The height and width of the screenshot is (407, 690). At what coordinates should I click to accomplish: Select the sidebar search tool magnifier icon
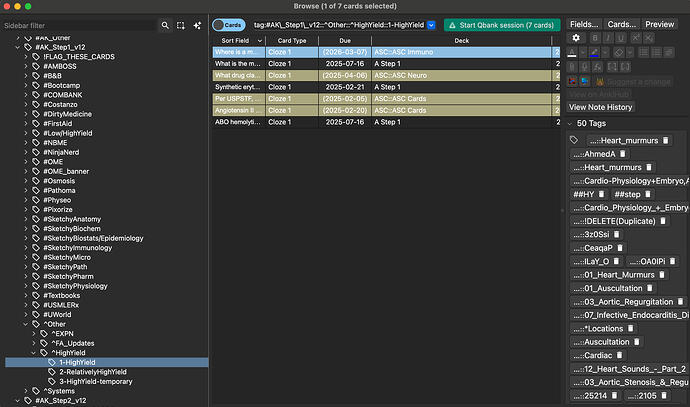(x=165, y=26)
